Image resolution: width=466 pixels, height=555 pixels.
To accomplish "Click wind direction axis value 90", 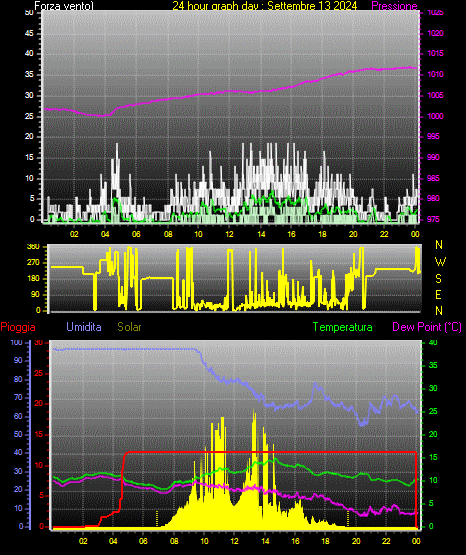I will pos(35,294).
